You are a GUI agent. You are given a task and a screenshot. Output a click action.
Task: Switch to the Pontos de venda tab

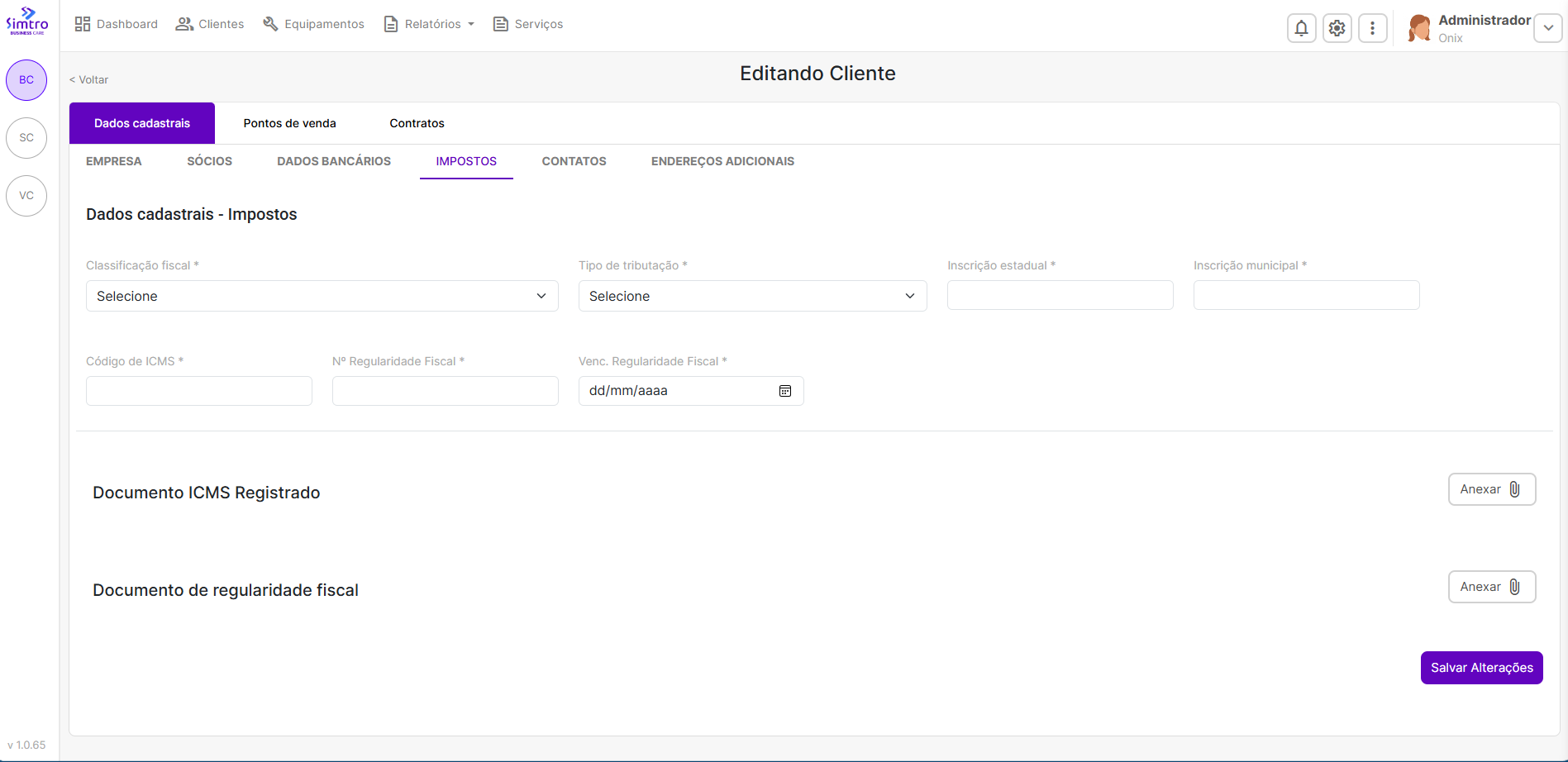(x=289, y=123)
